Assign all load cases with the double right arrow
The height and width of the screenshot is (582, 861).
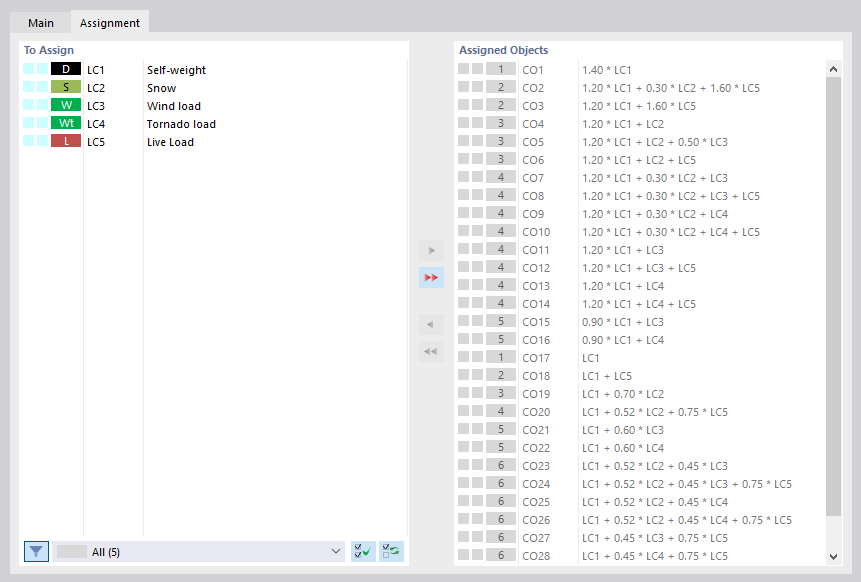point(430,277)
